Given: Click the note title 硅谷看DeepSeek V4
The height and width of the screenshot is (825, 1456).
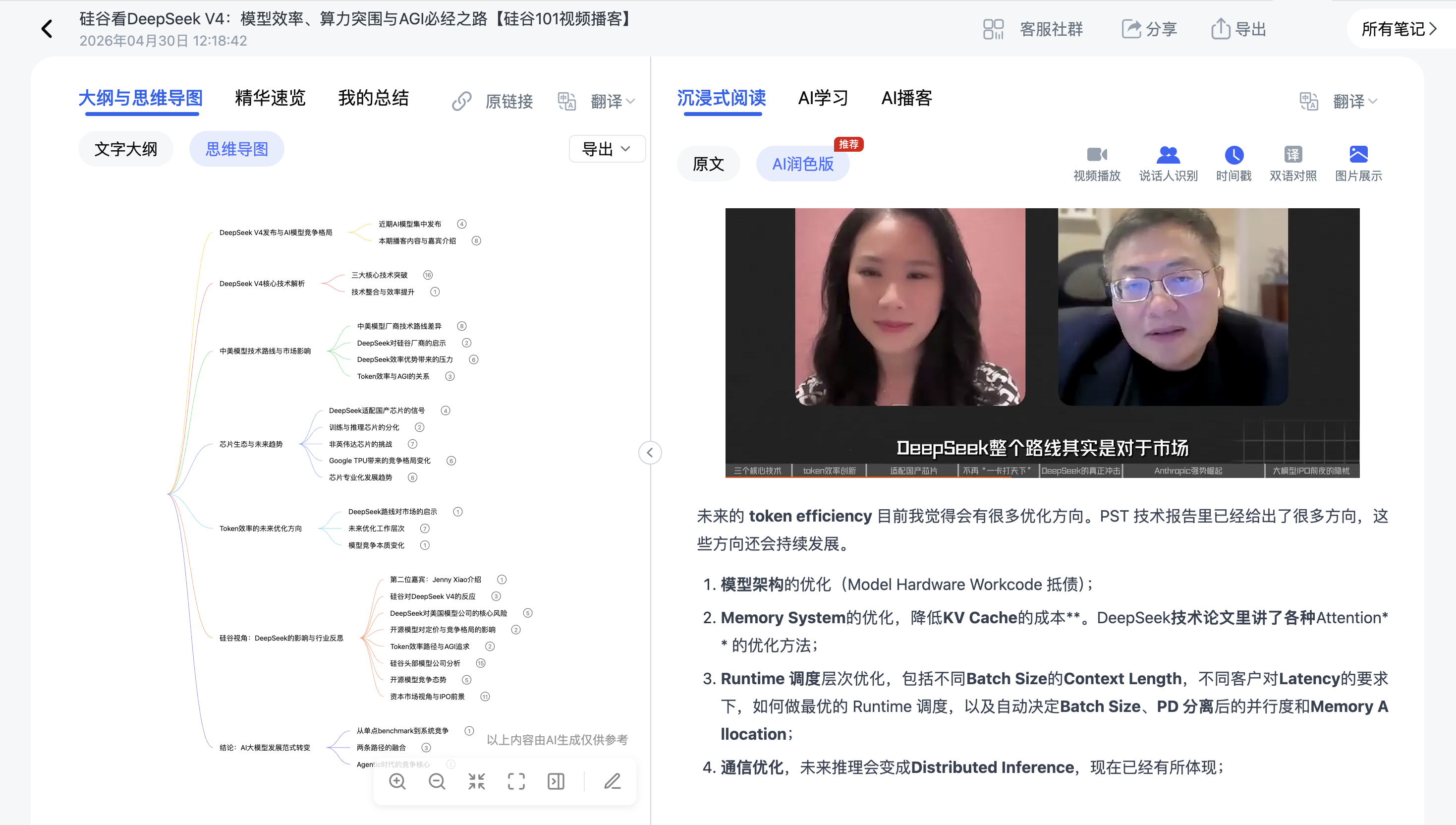Looking at the screenshot, I should [x=356, y=19].
